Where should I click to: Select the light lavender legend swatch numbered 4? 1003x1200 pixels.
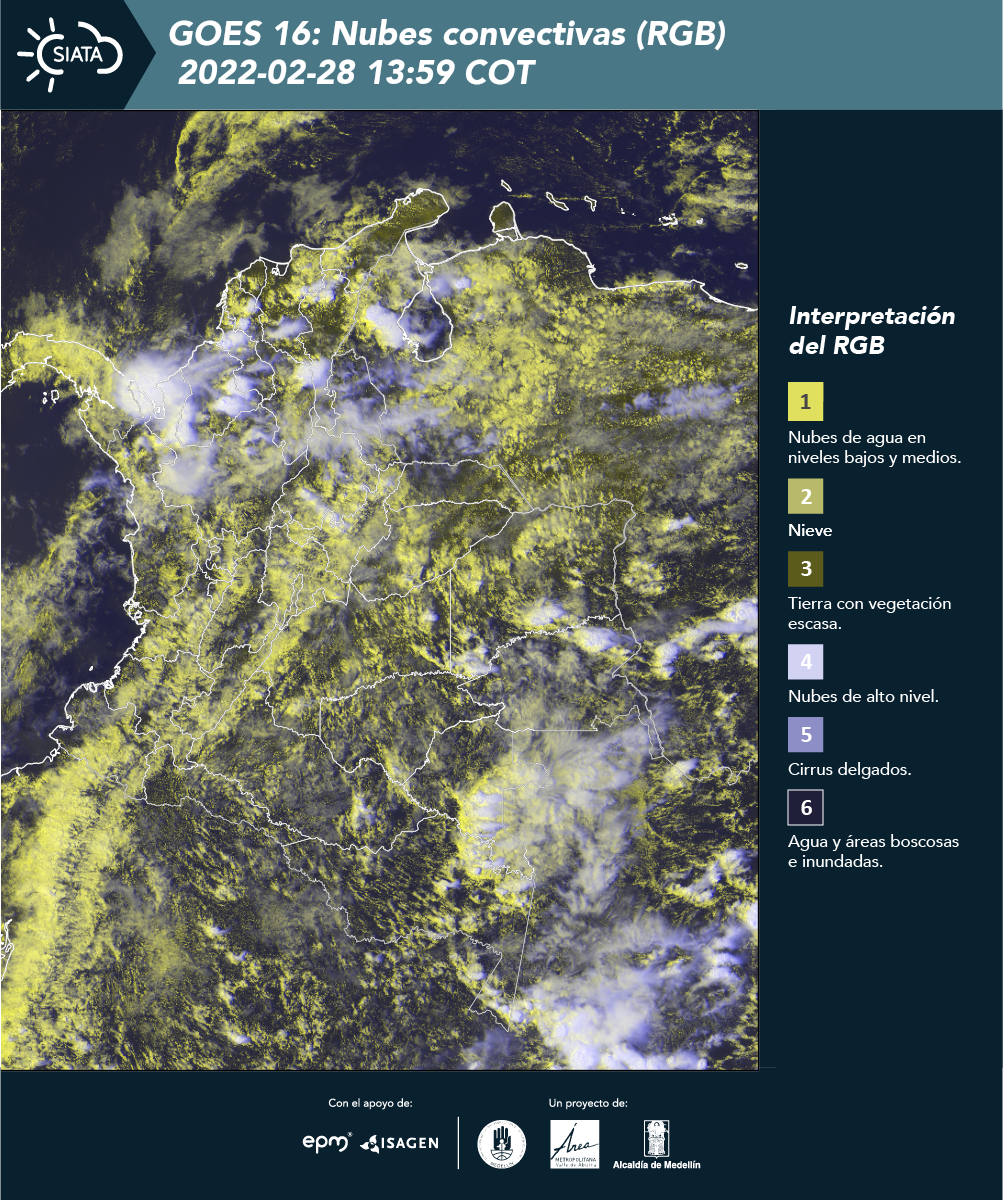[806, 661]
